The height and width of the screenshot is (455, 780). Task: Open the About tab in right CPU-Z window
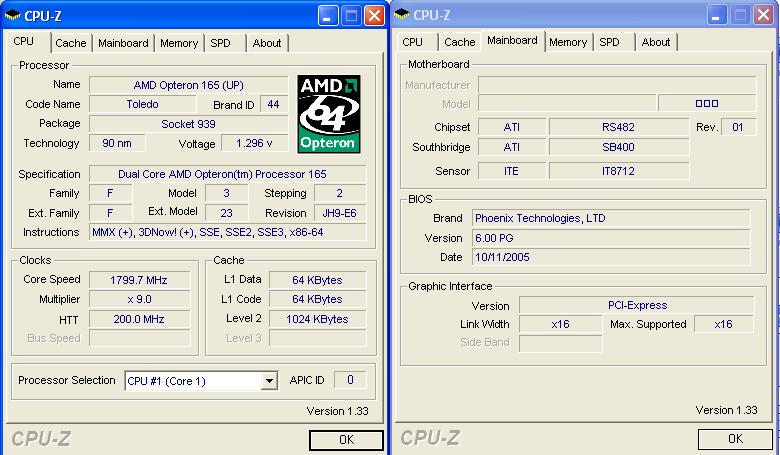(x=656, y=42)
